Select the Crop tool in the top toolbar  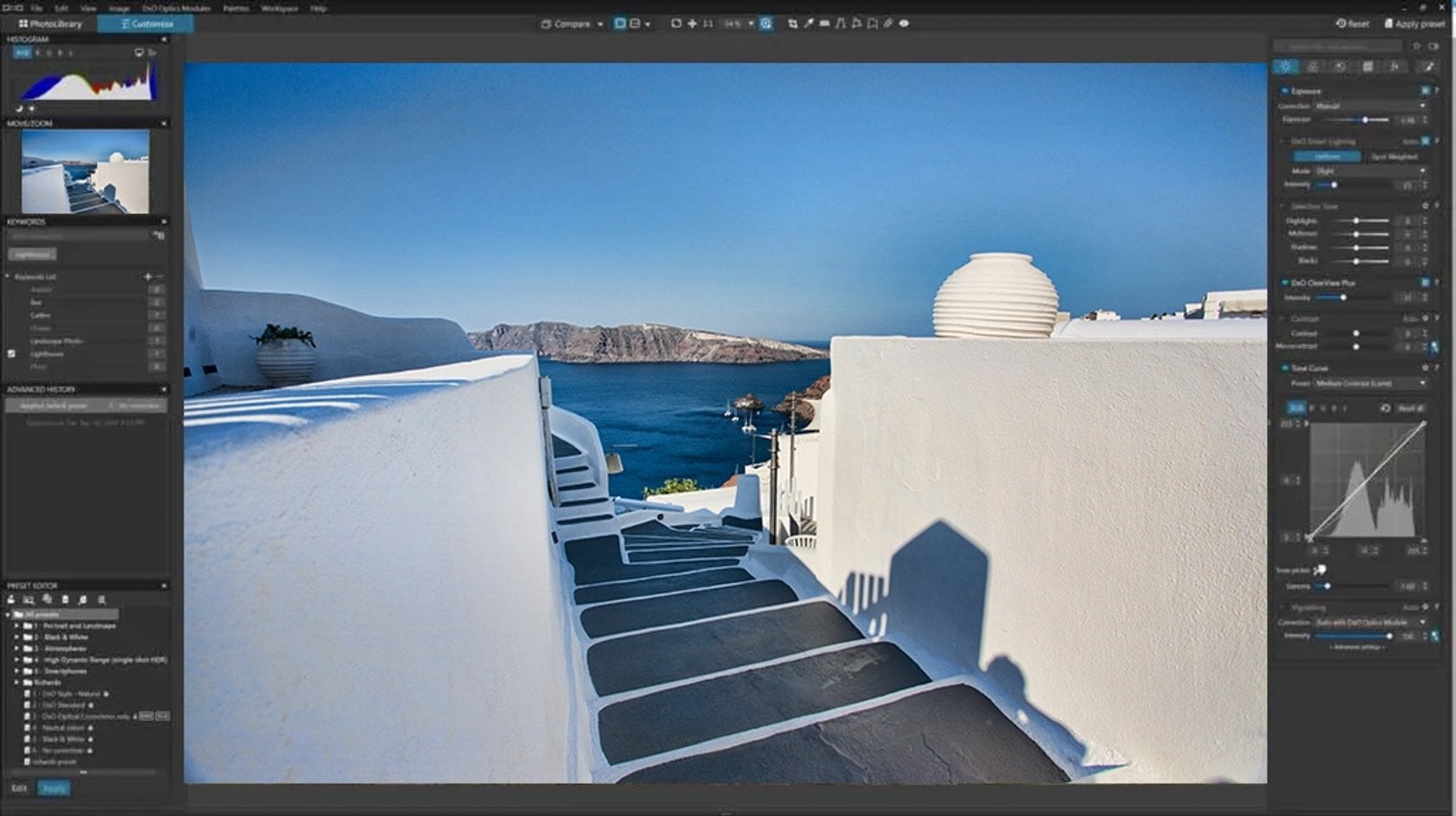795,23
